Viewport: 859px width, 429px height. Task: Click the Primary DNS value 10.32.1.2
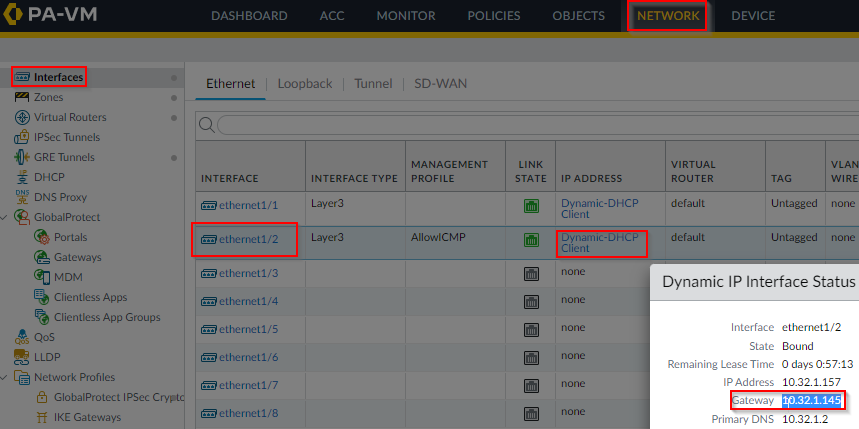(804, 419)
